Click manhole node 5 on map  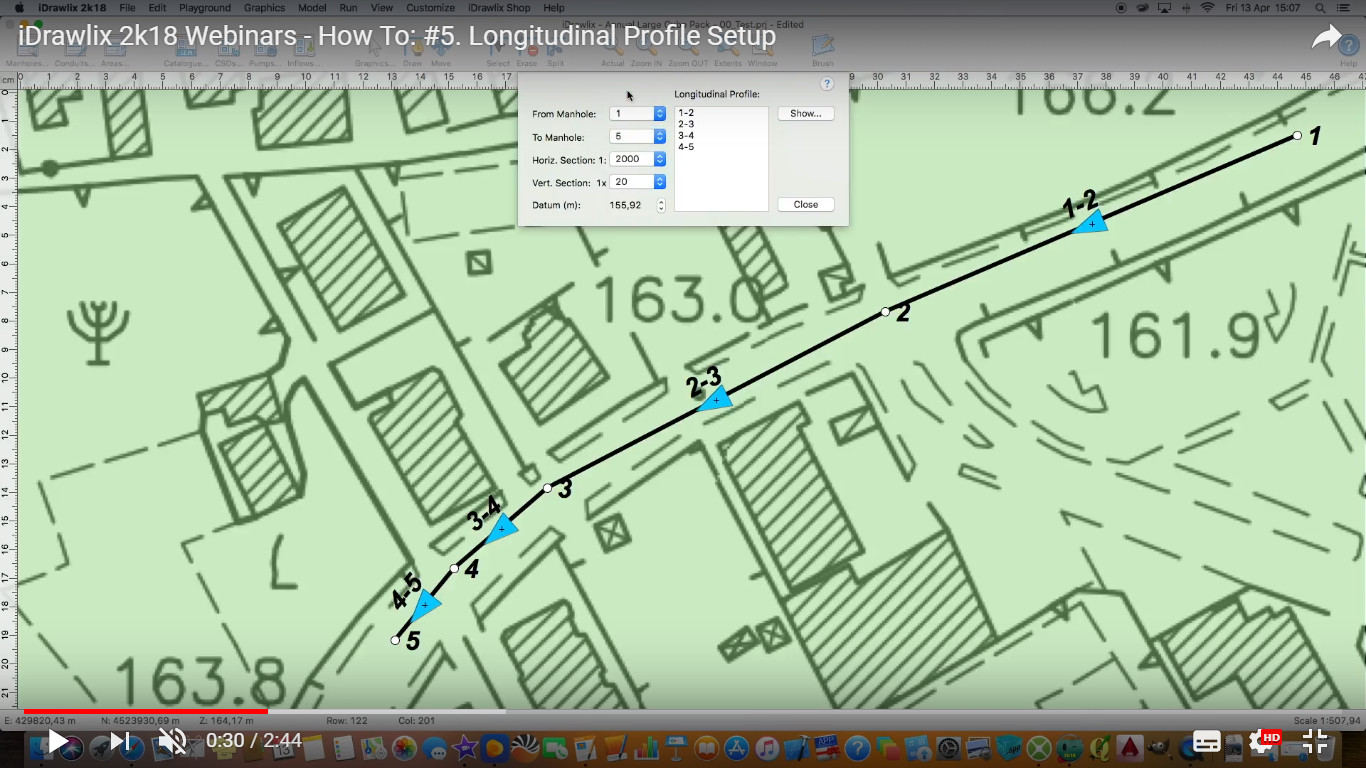[395, 640]
